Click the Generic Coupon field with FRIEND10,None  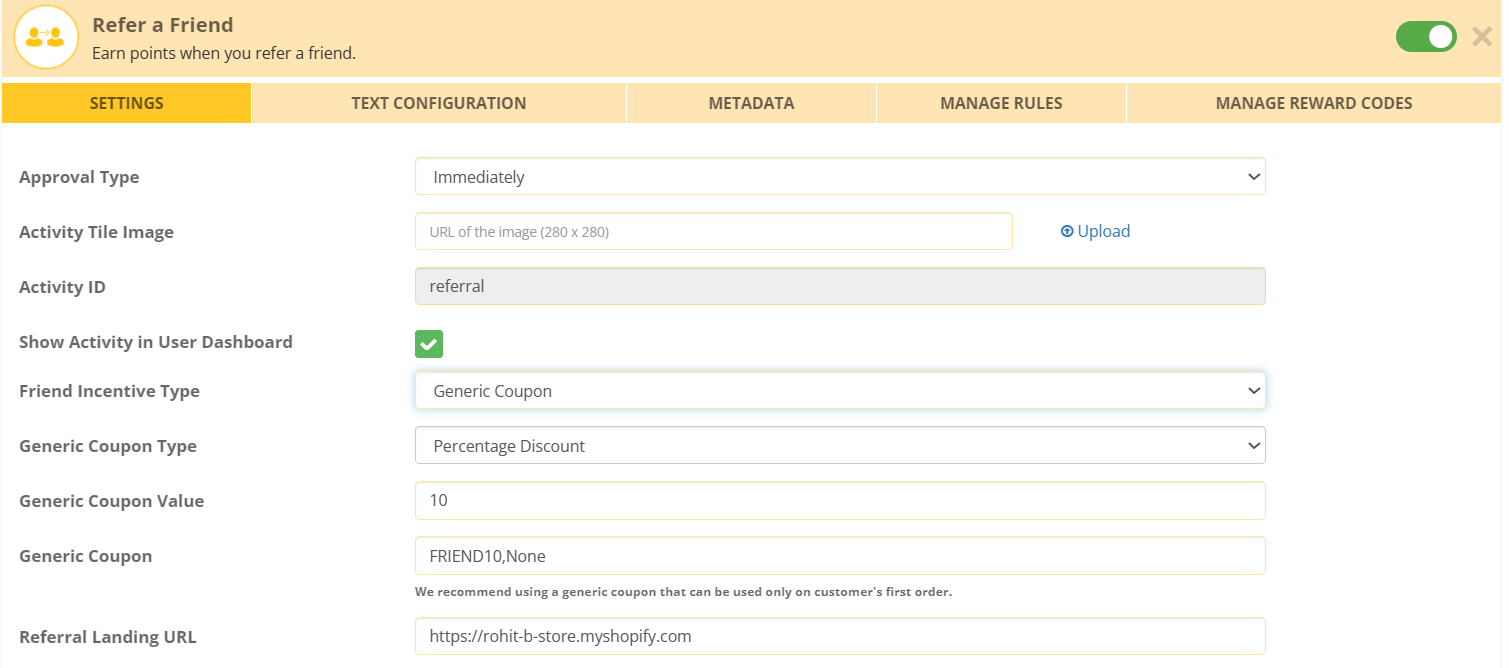(x=840, y=556)
